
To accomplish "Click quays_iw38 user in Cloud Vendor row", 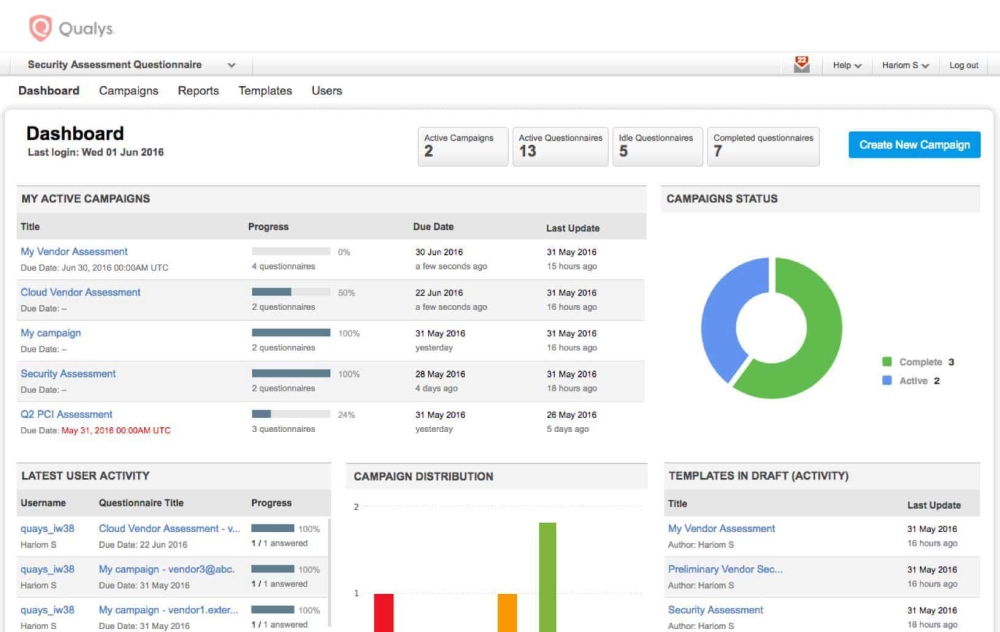I will pyautogui.click(x=47, y=528).
